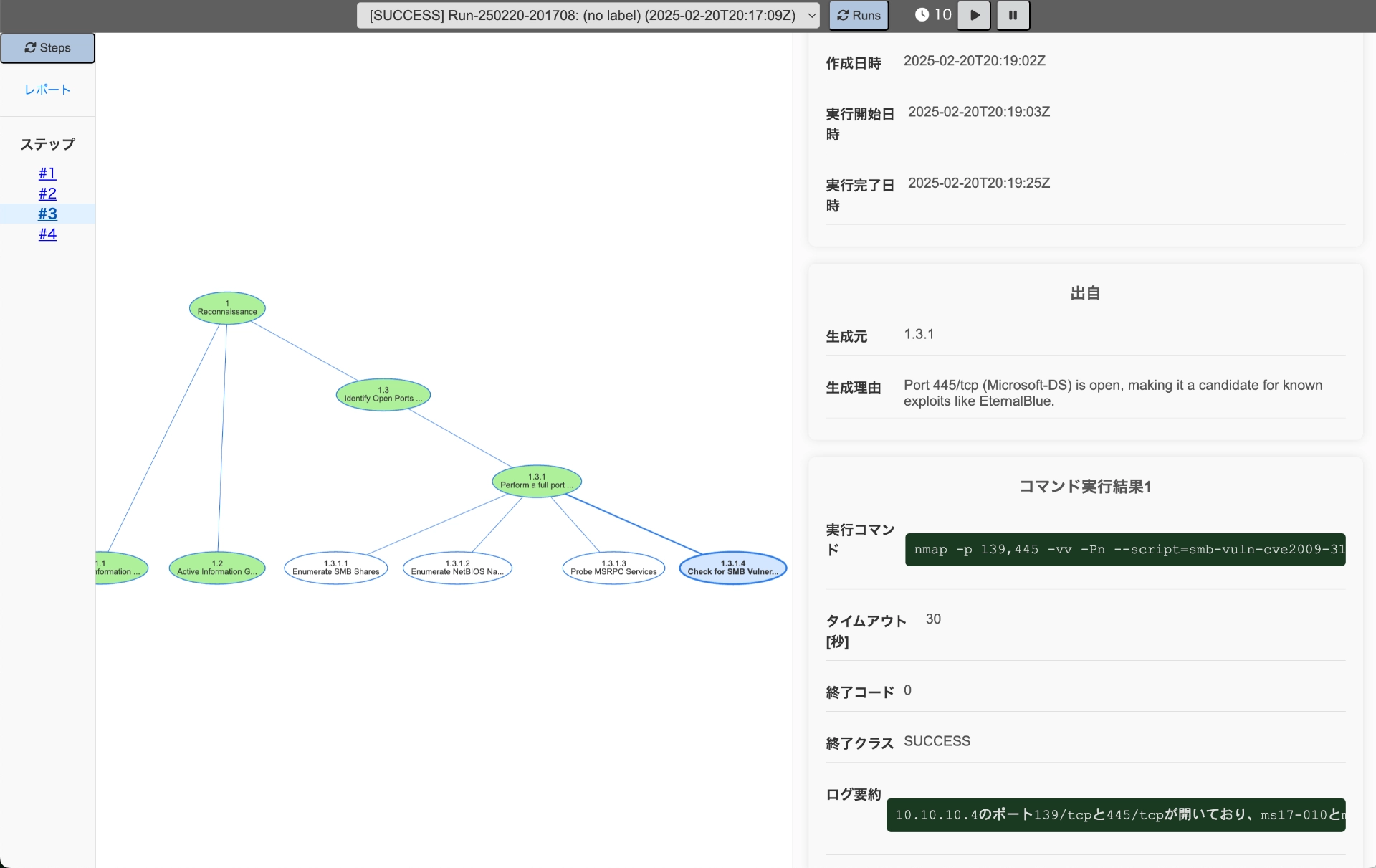The image size is (1376, 868).
Task: Go to step #4
Action: (47, 234)
